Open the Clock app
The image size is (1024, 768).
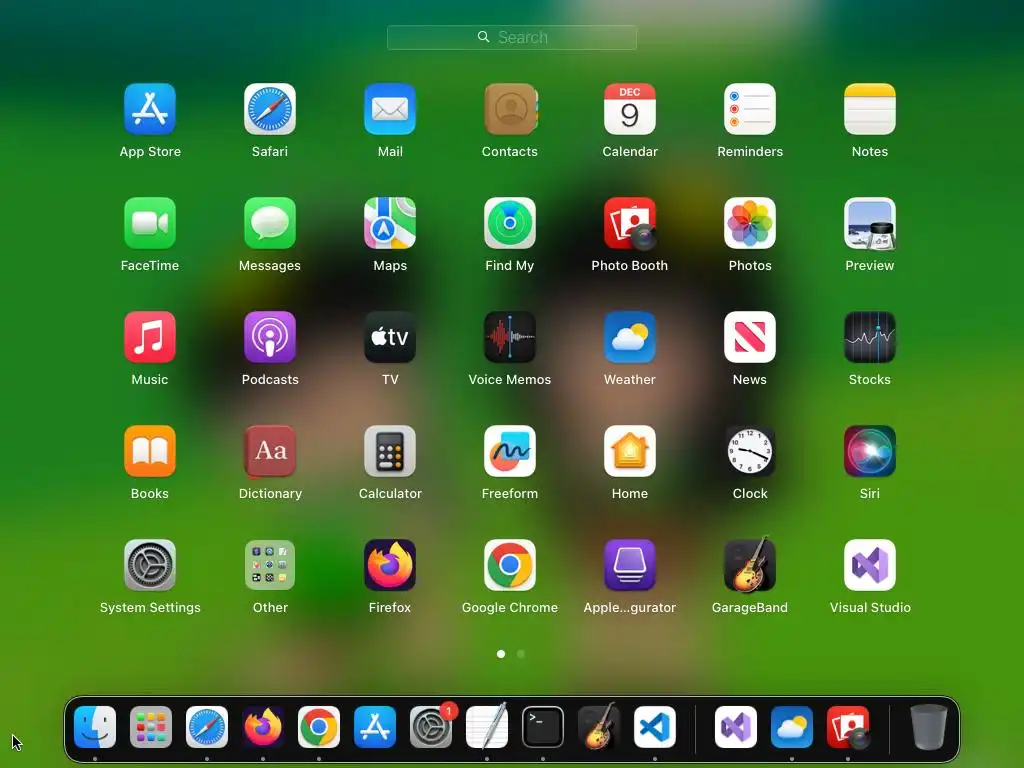point(750,451)
